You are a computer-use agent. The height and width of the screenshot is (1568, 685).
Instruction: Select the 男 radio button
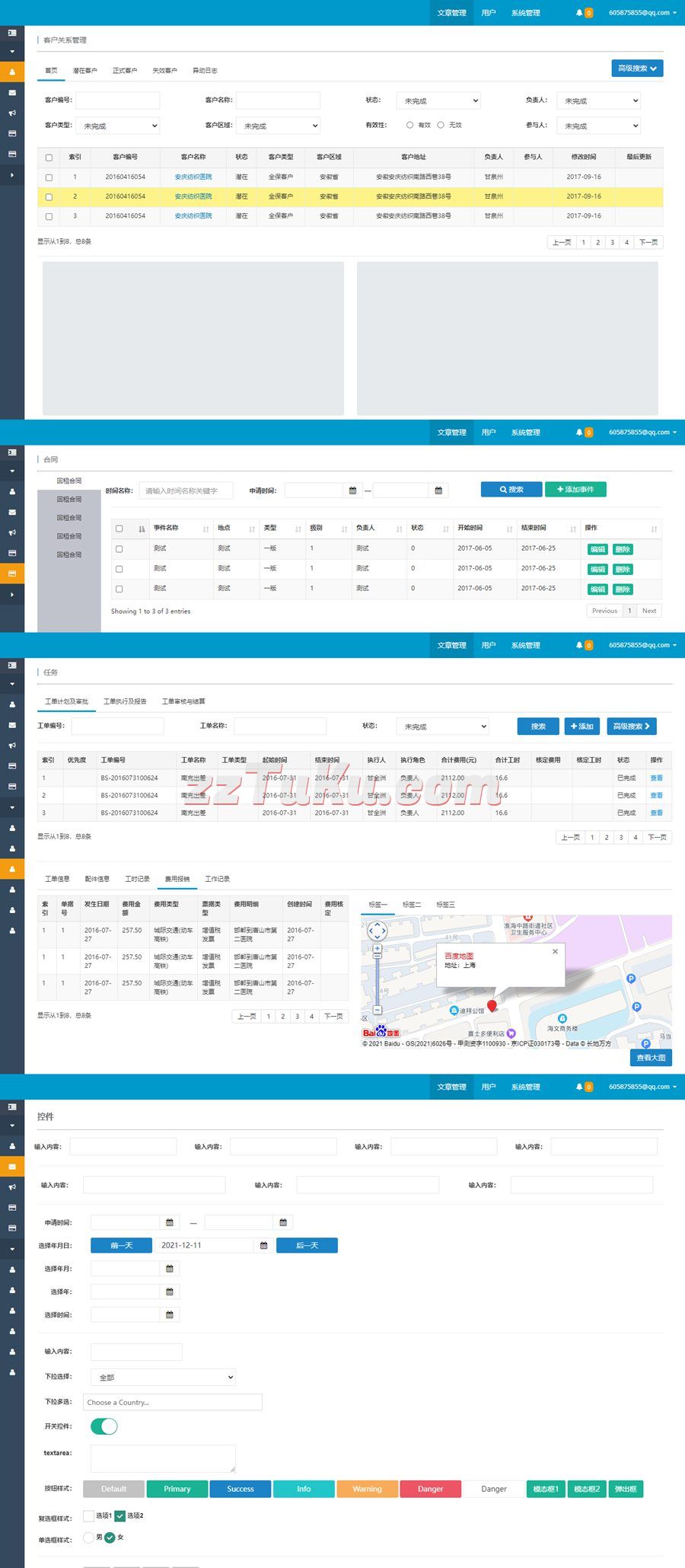[x=88, y=1537]
